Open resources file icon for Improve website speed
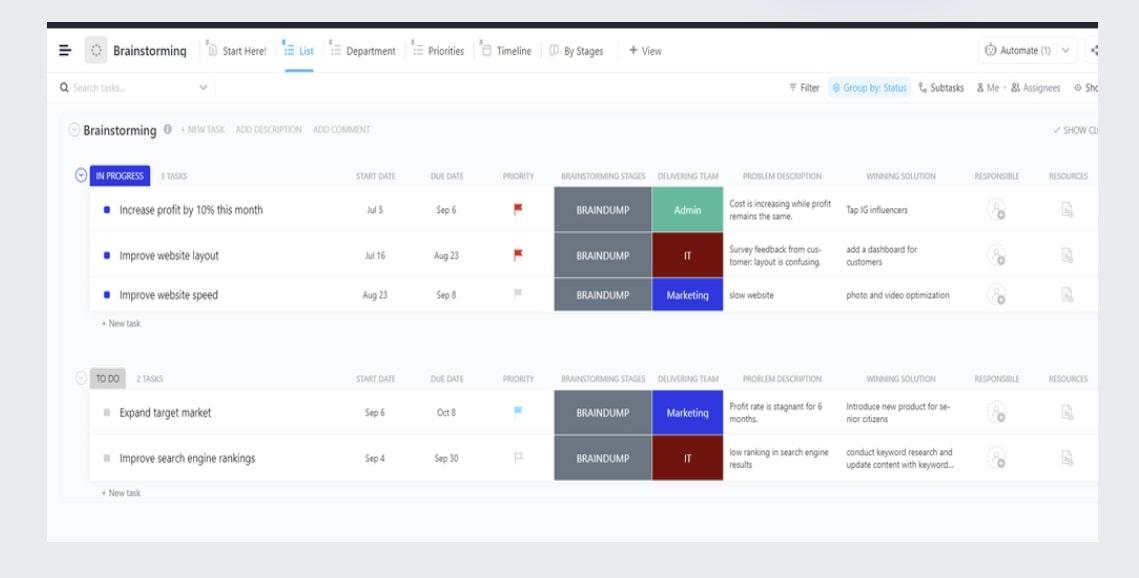The height and width of the screenshot is (578, 1139). point(1067,295)
